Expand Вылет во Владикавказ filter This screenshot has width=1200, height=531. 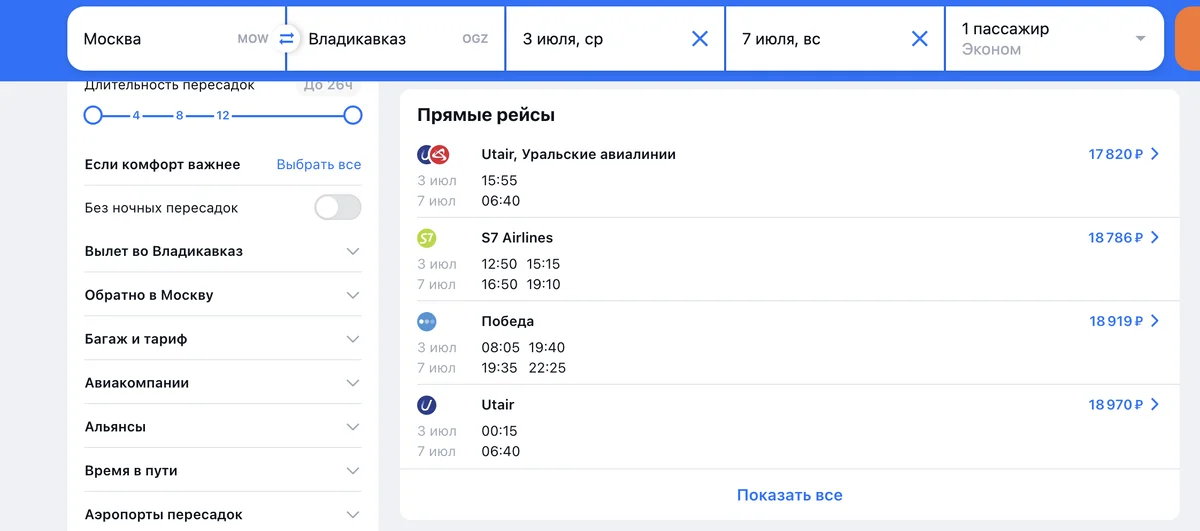point(223,251)
